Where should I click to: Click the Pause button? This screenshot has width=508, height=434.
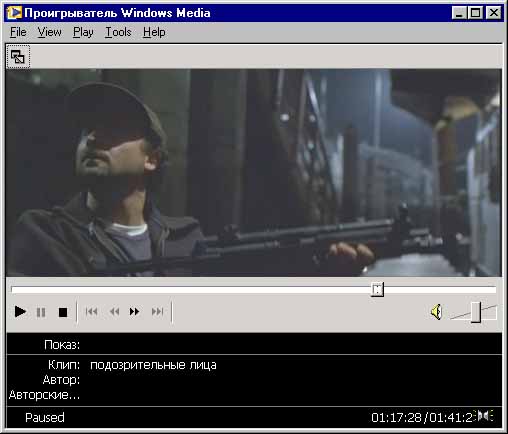(41, 312)
